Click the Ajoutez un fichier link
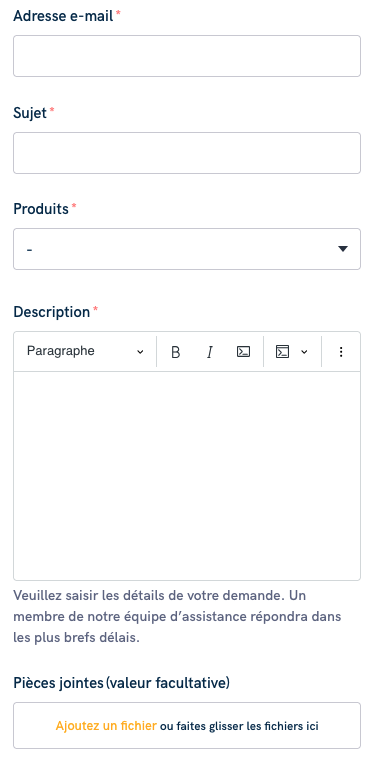Viewport: 378px width, 760px height. 106,726
